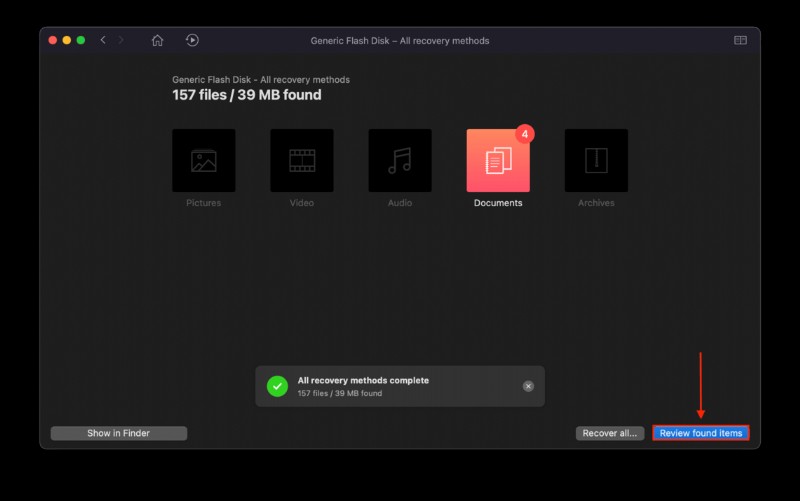The image size is (800, 501).
Task: Click the Video label text
Action: pyautogui.click(x=302, y=203)
